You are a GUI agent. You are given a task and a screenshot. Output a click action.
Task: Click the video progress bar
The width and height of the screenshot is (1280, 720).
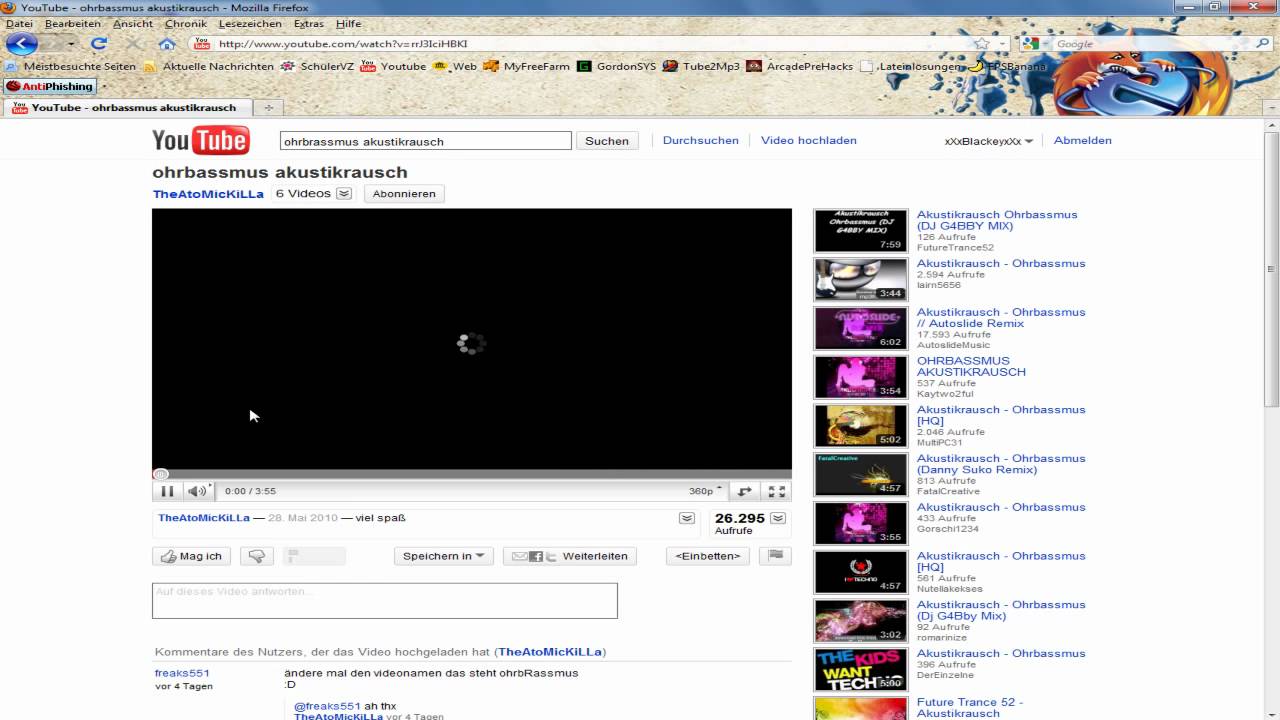click(x=472, y=474)
